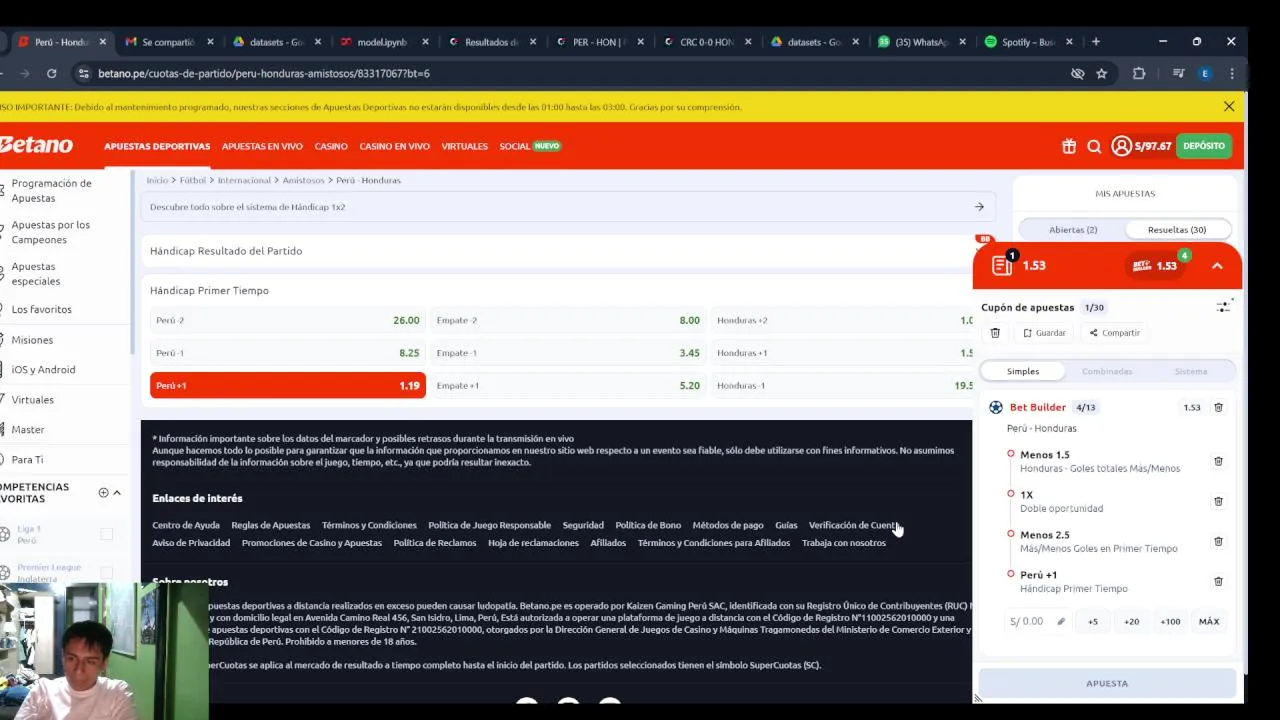Set stake to MÁX
Viewport: 1280px width, 720px height.
[x=1209, y=621]
